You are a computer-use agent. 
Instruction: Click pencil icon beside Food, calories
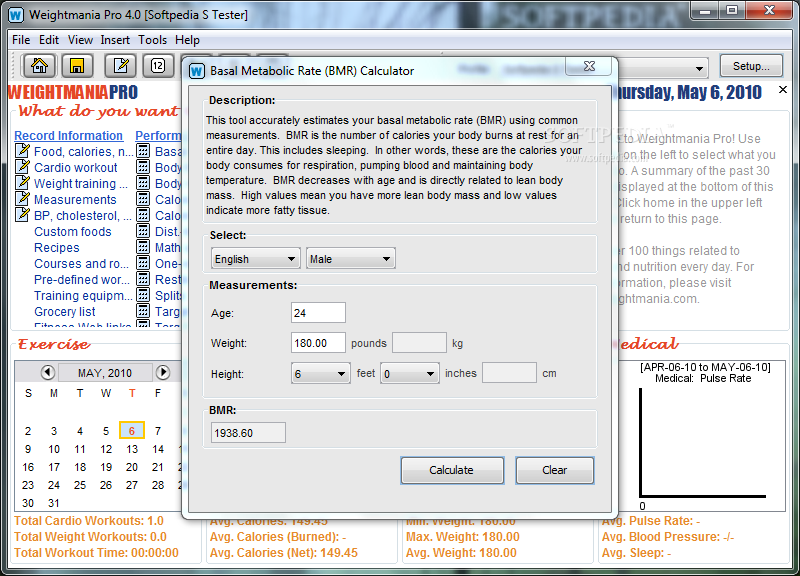(22, 151)
